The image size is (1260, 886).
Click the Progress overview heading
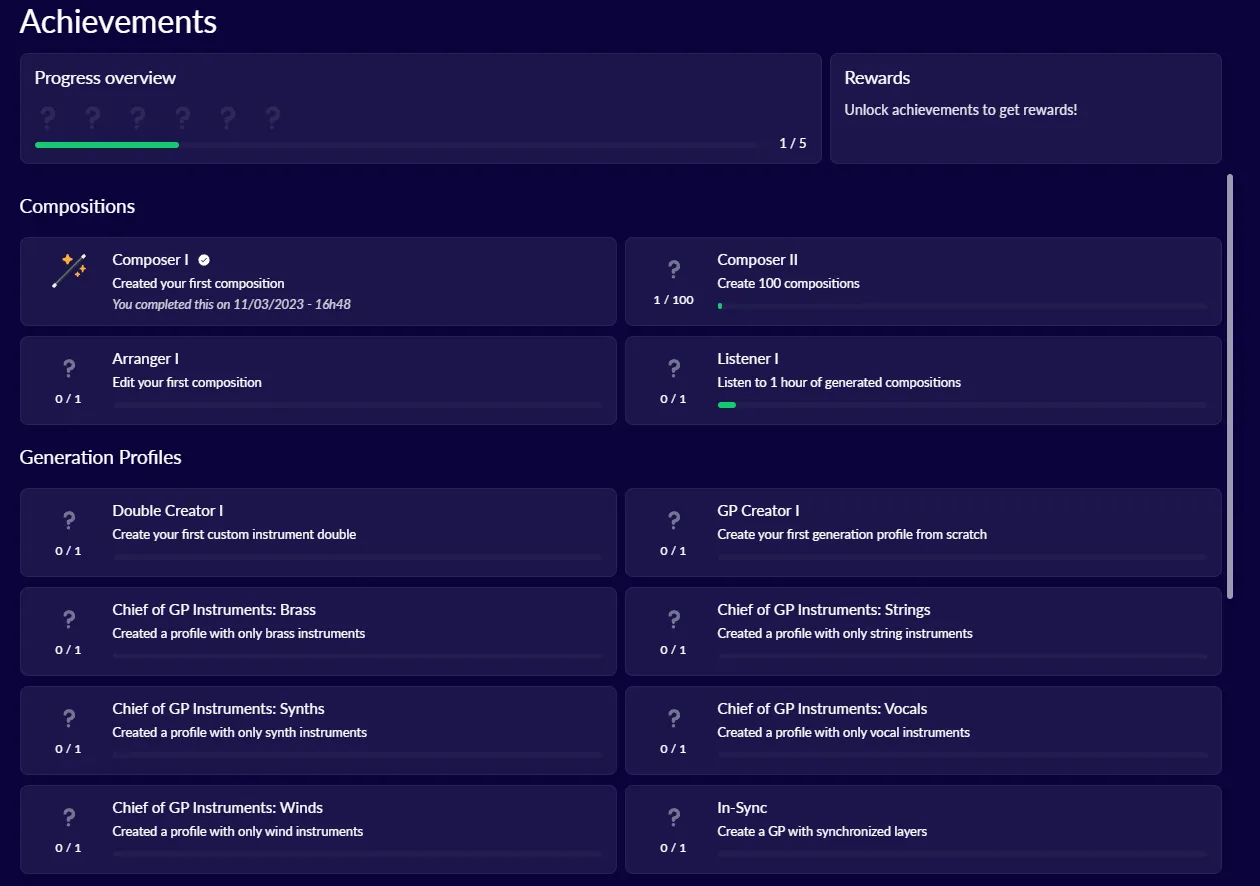[105, 78]
